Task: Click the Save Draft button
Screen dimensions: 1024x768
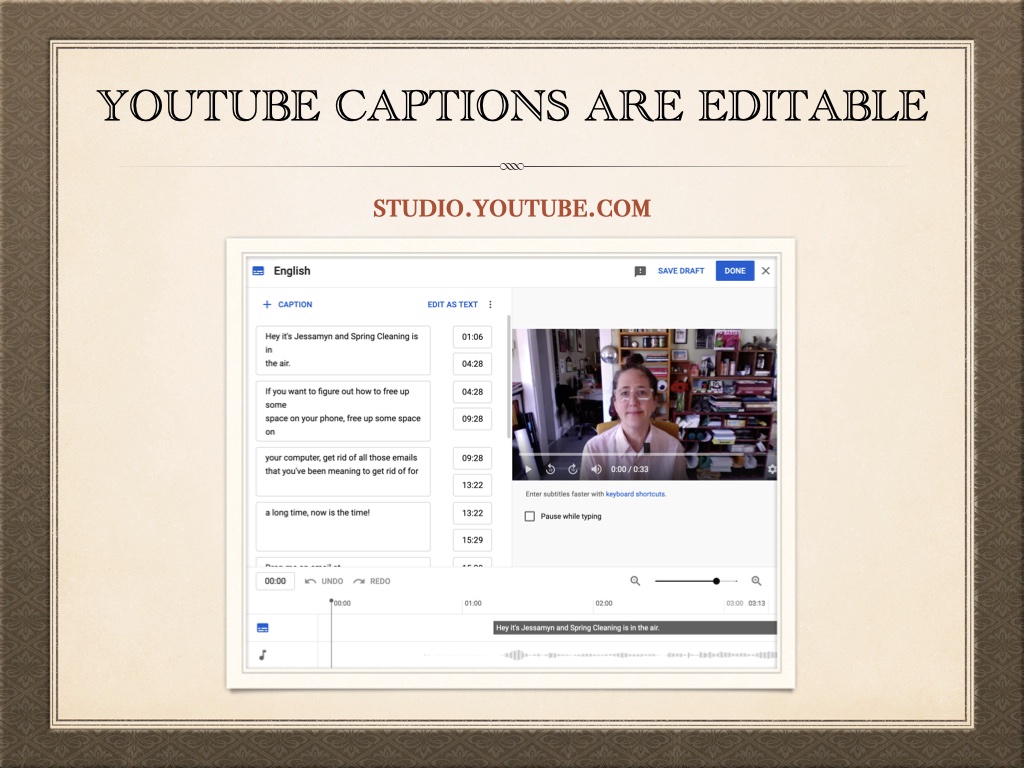Action: (680, 271)
